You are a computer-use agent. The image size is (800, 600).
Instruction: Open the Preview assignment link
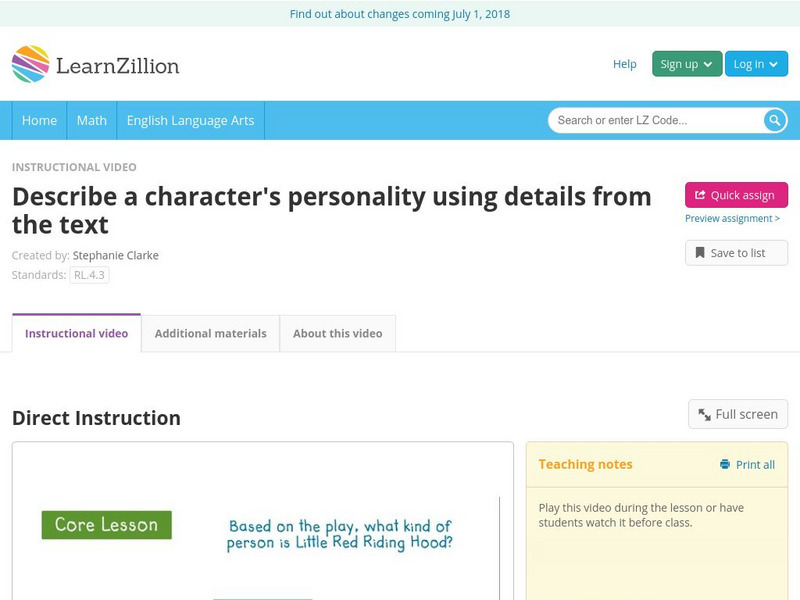pyautogui.click(x=732, y=218)
